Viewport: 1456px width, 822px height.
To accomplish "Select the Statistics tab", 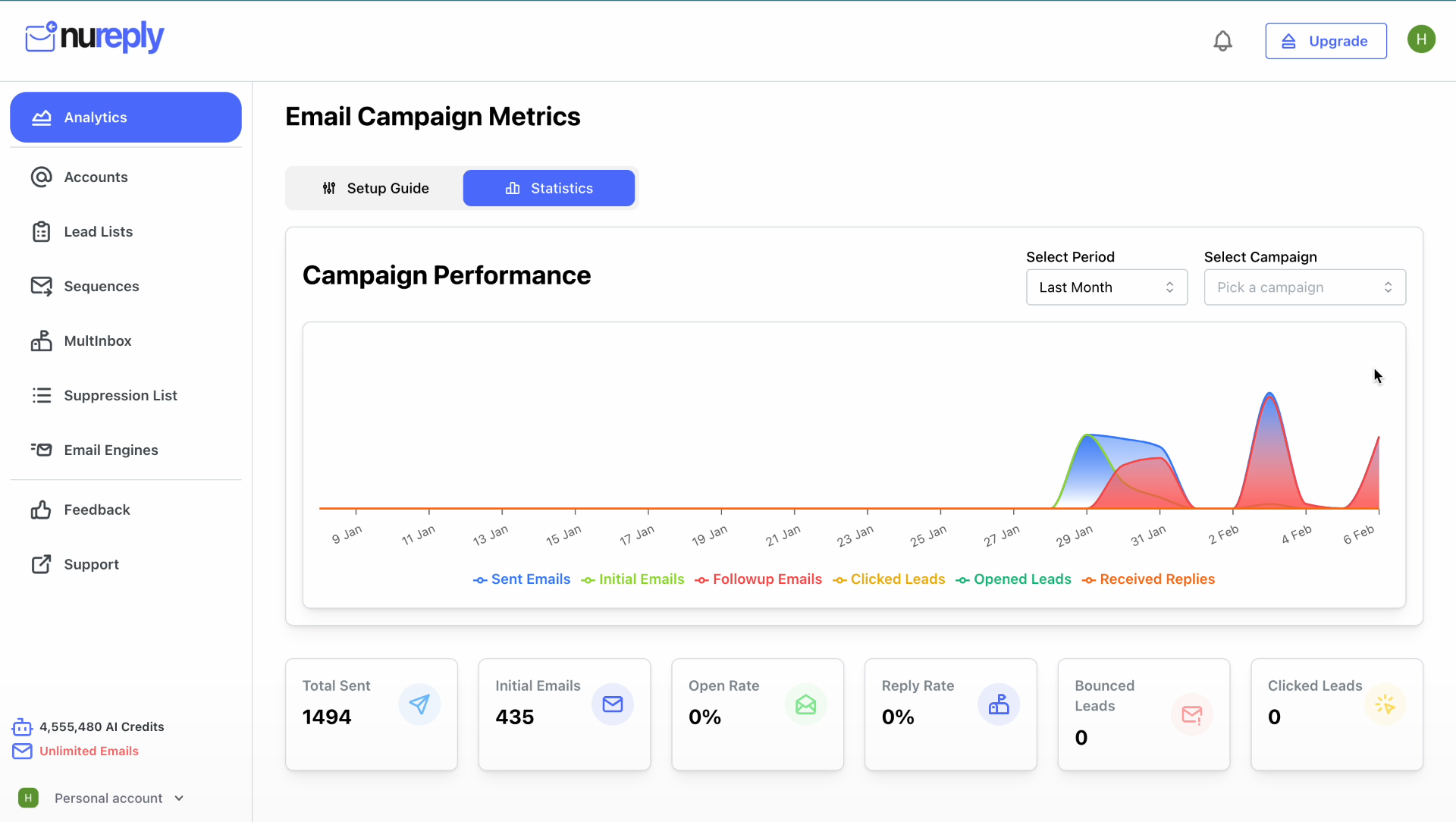I will pos(548,188).
